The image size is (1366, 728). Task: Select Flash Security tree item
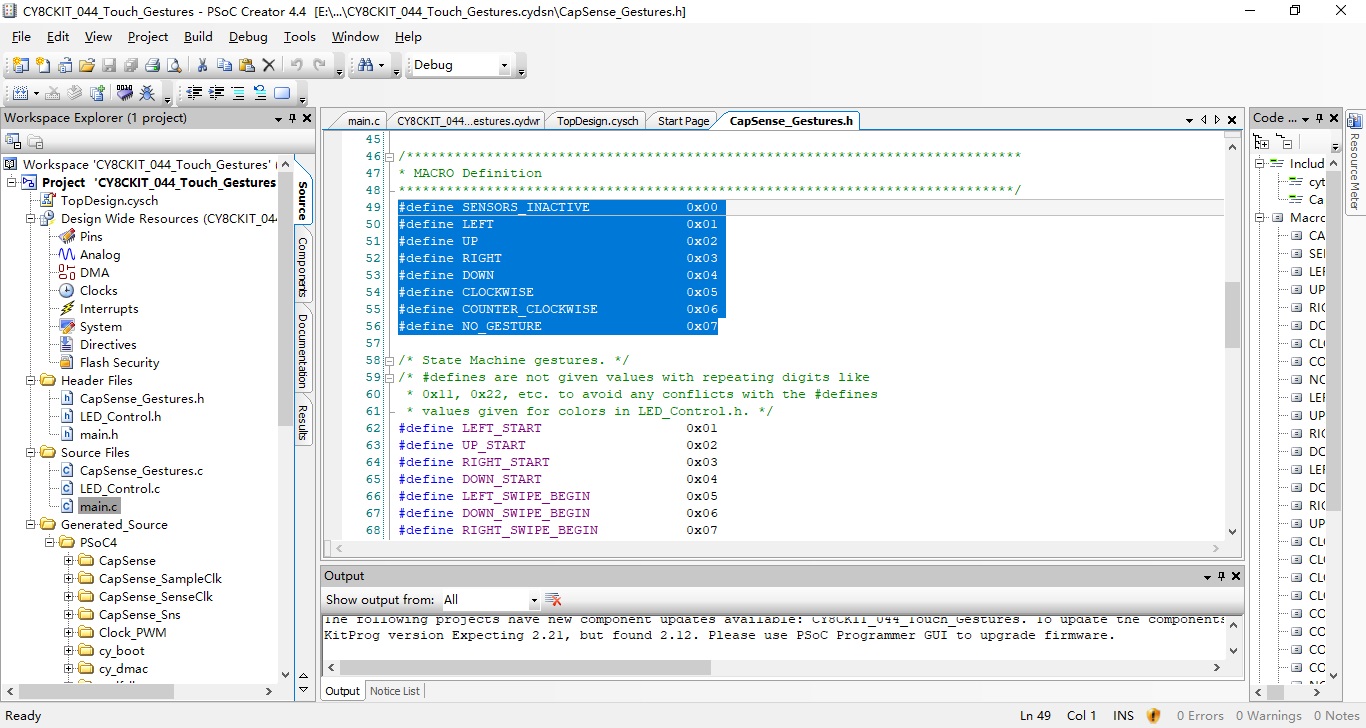tap(119, 363)
